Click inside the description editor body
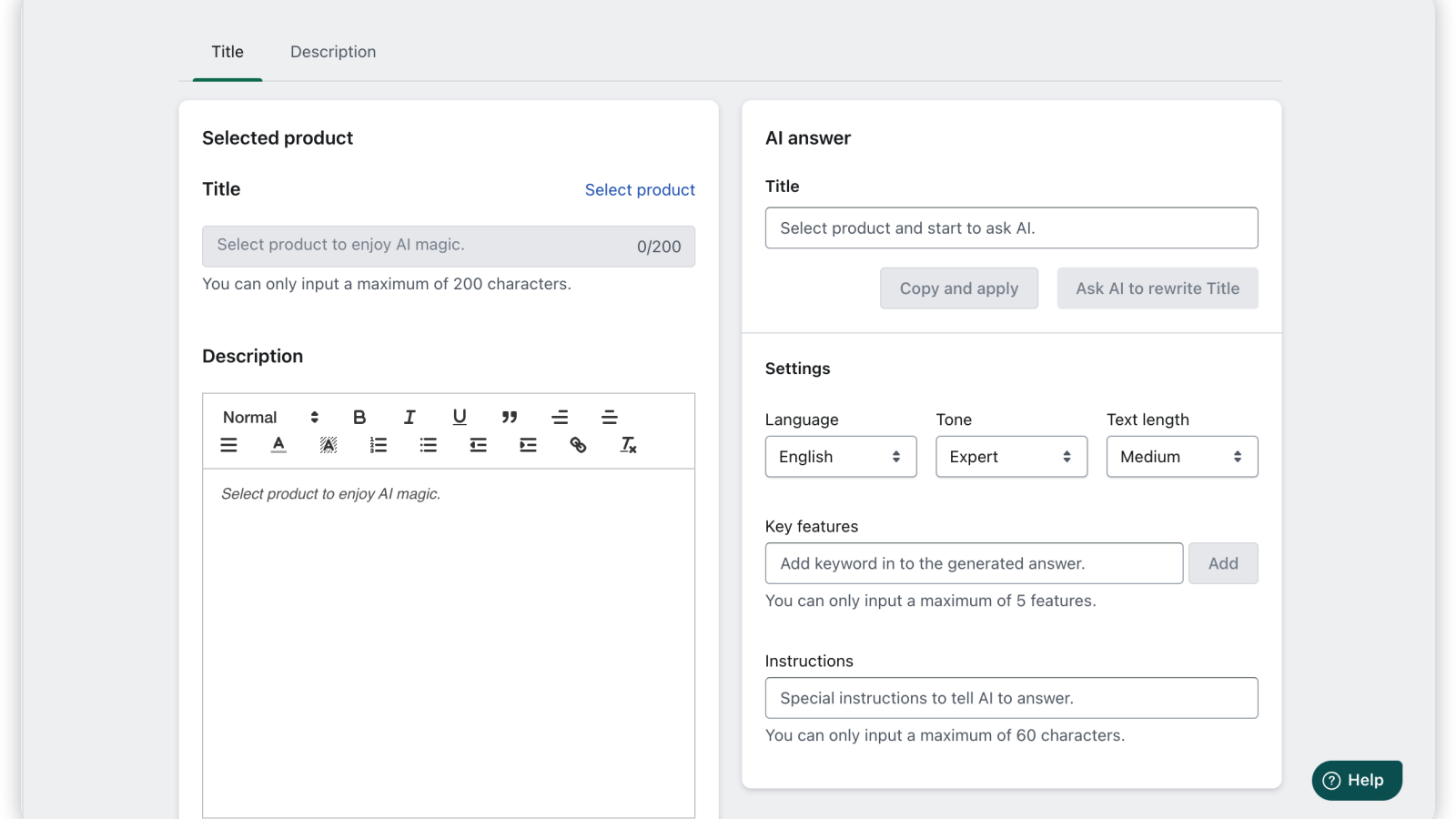This screenshot has width=1456, height=819. click(449, 643)
